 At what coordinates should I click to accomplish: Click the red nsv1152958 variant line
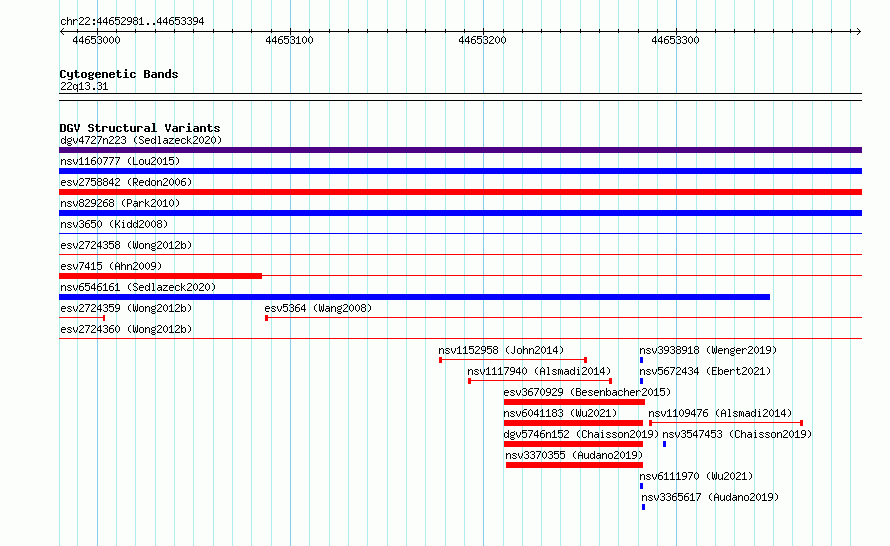point(513,360)
